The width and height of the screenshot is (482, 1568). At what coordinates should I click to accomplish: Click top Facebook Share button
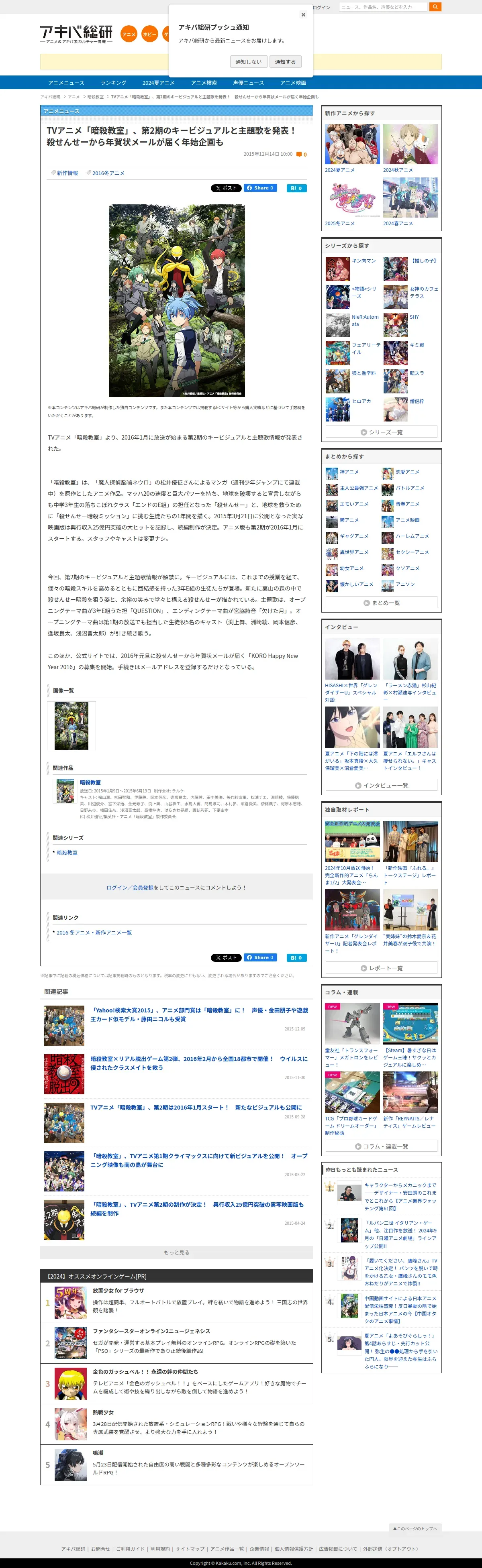[260, 188]
